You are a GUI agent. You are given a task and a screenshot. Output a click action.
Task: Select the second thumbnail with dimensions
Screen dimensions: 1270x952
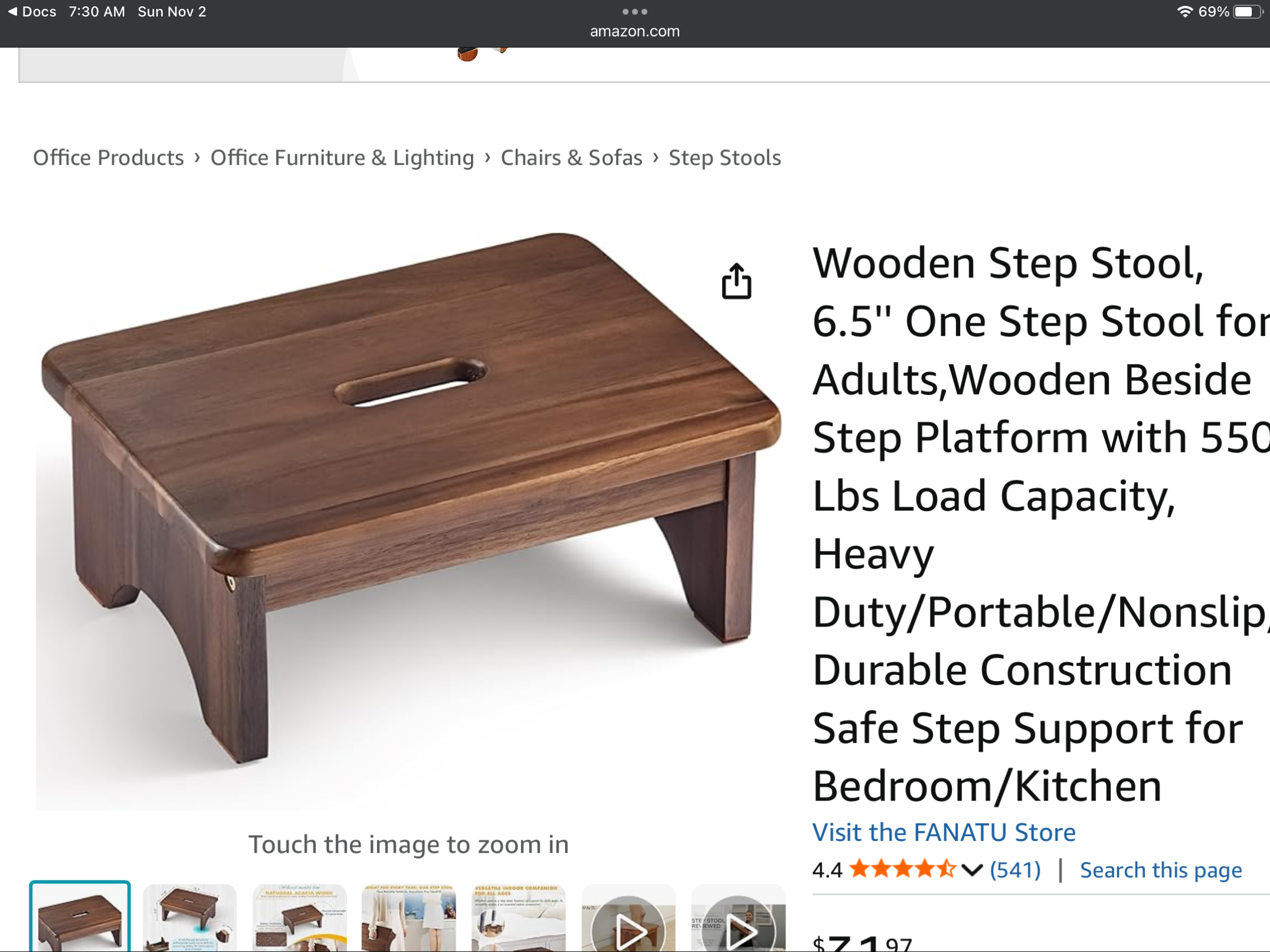(189, 918)
